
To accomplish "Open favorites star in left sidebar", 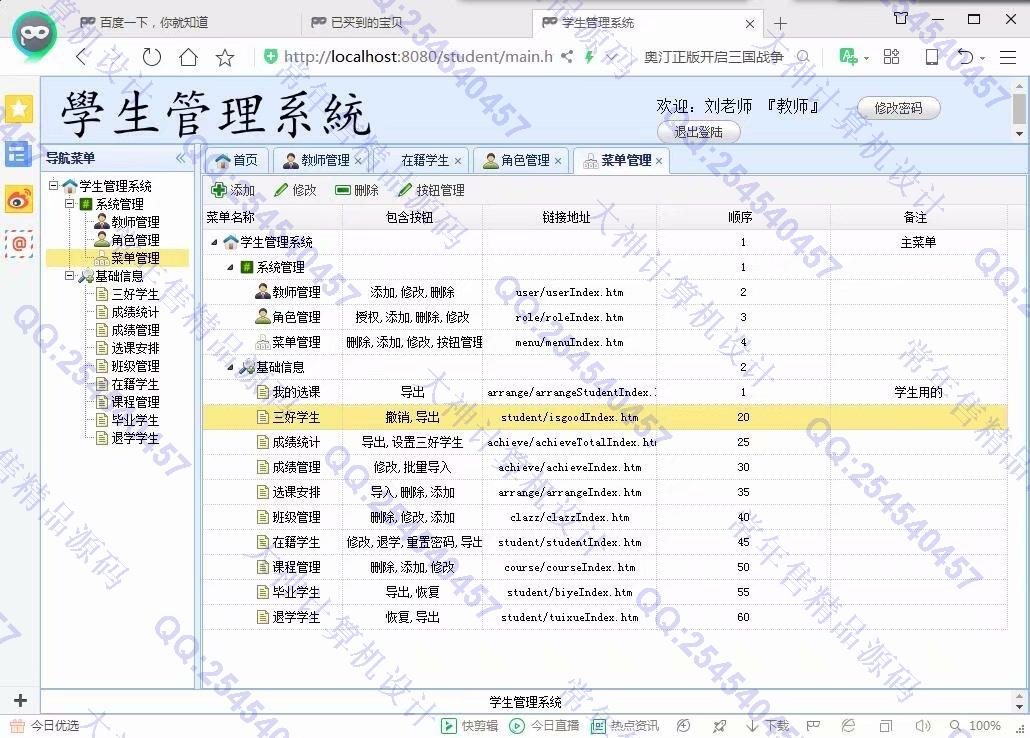I will coord(19,108).
